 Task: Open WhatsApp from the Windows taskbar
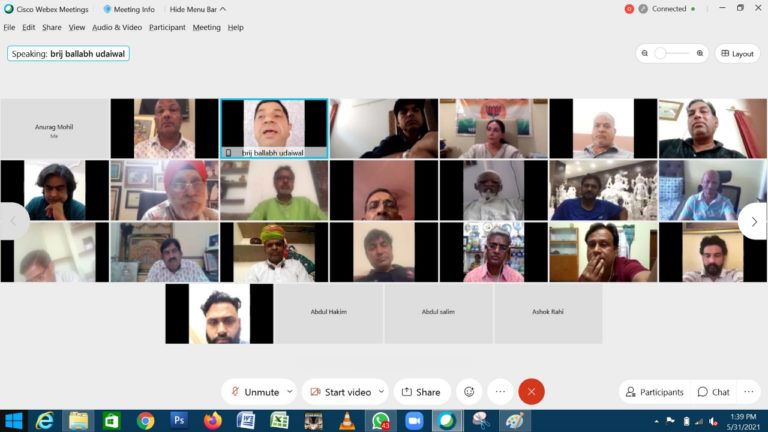pyautogui.click(x=380, y=421)
